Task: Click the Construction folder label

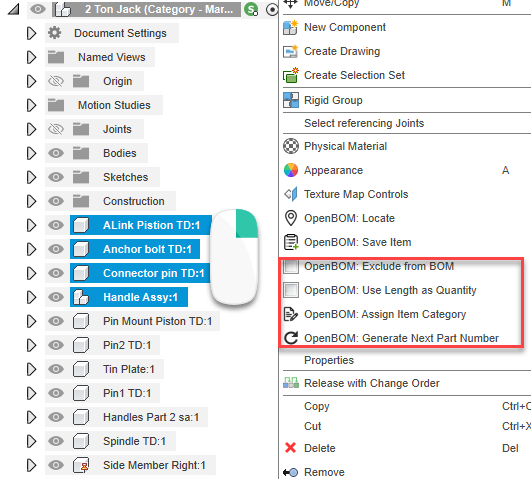Action: coord(134,201)
